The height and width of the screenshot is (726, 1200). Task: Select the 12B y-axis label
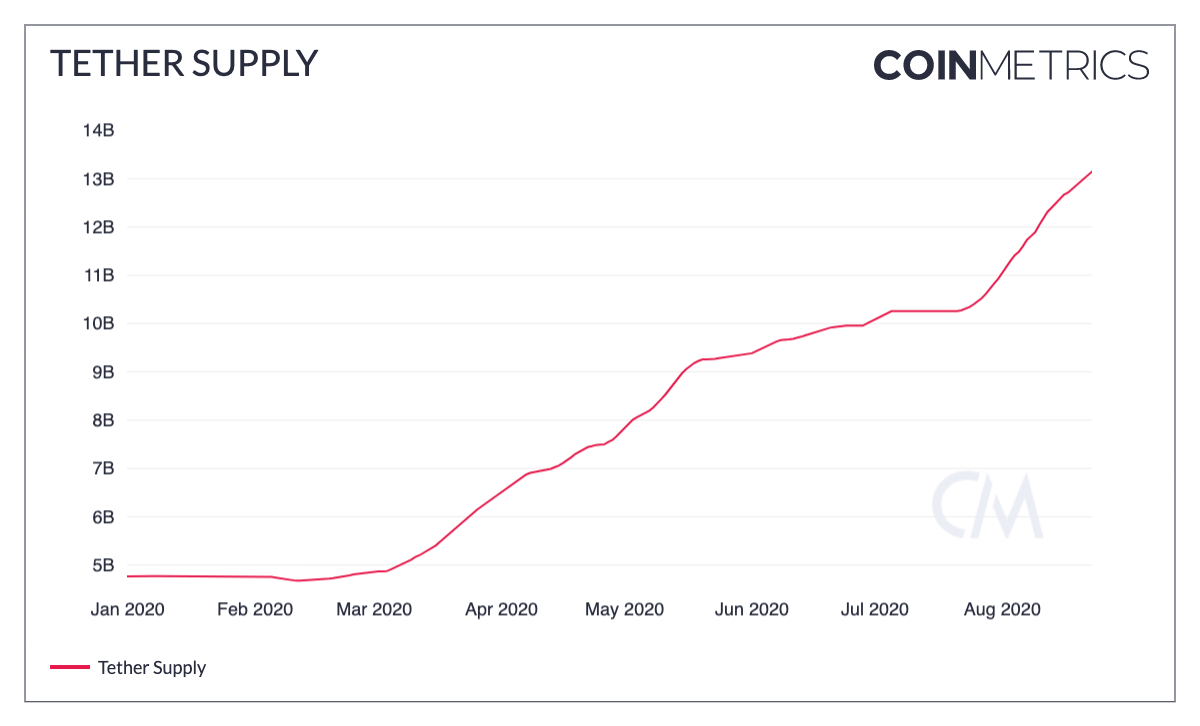coord(99,227)
